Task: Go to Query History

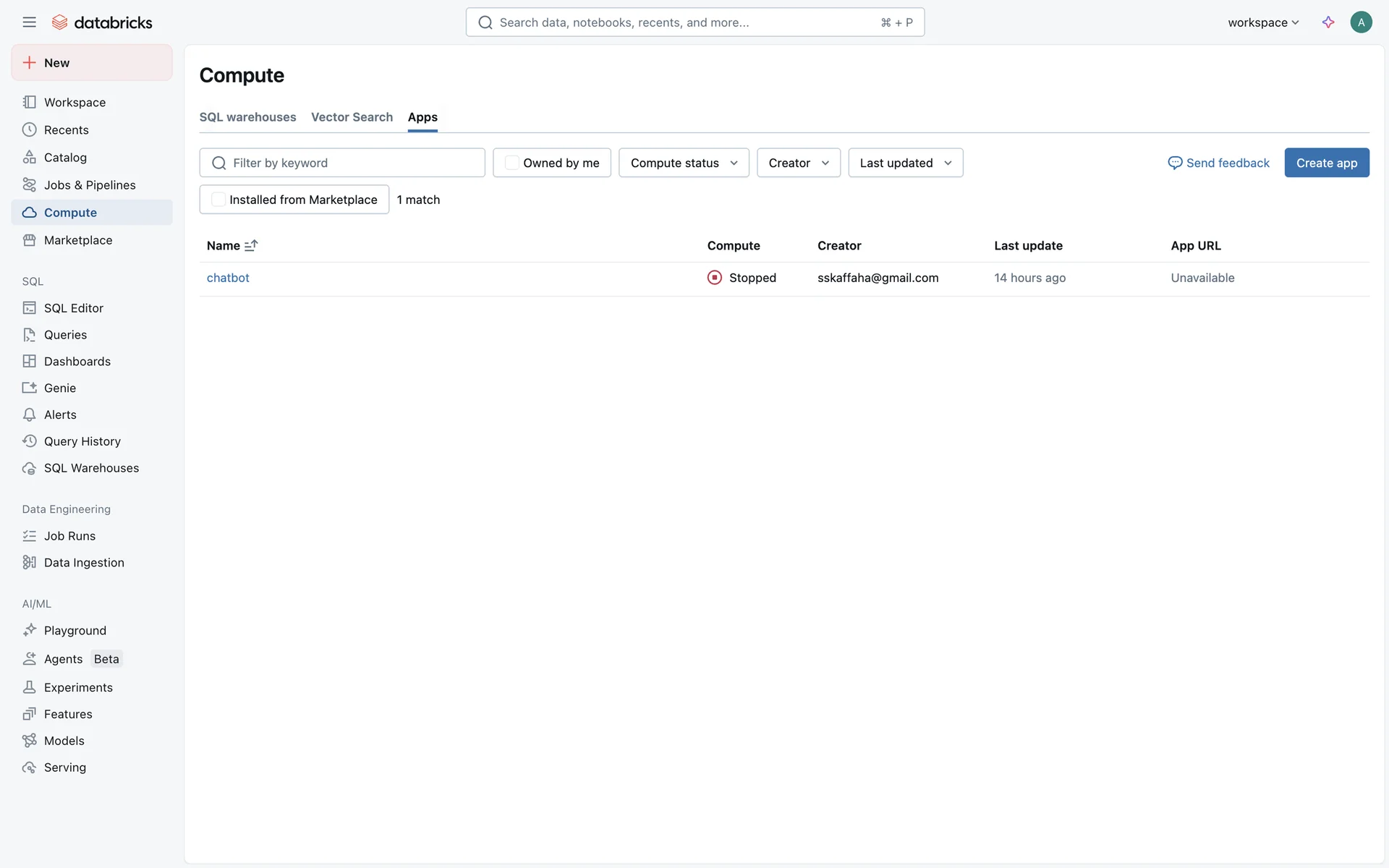Action: pos(82,441)
